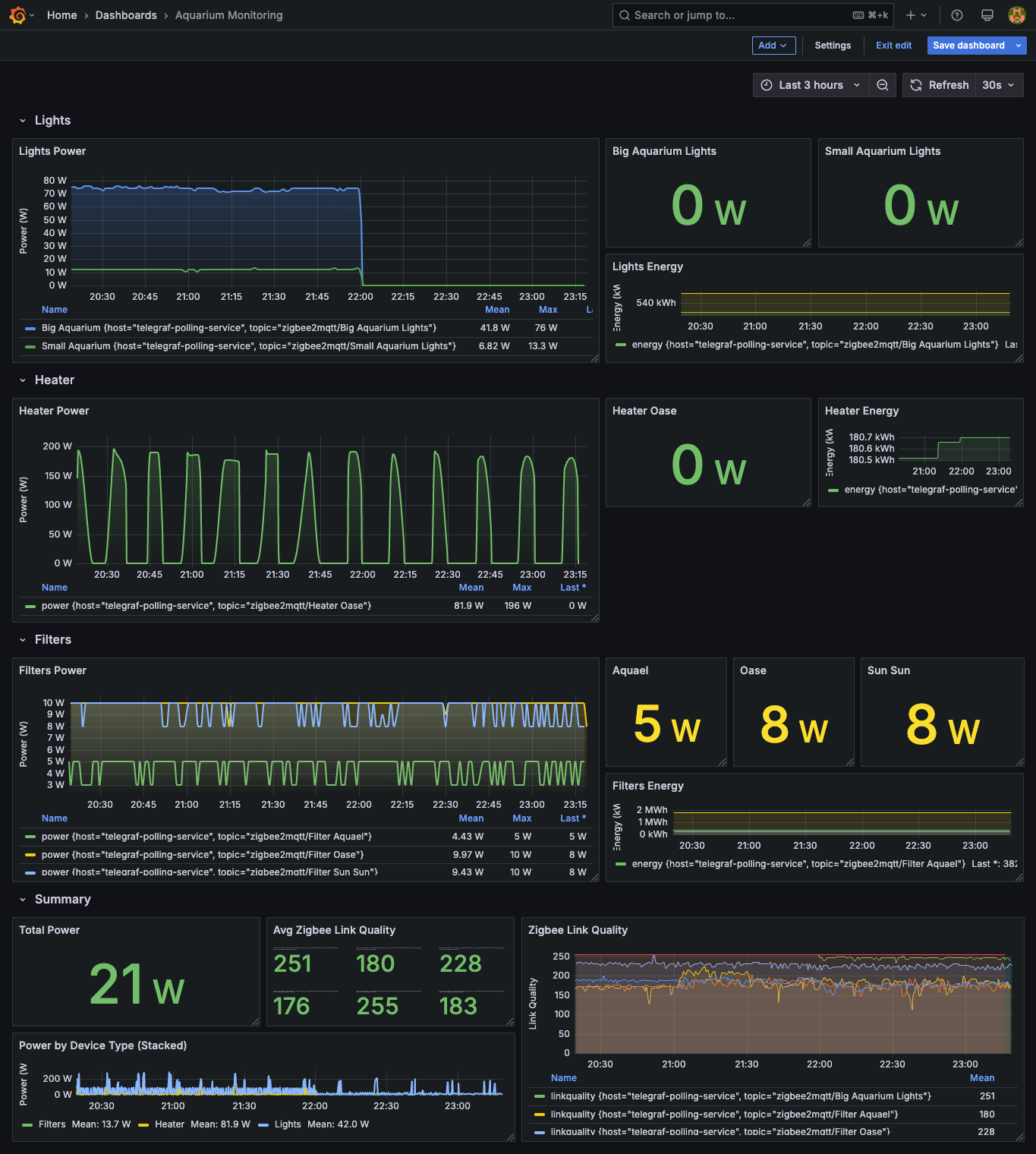Open the help question-mark icon
The height and width of the screenshot is (1154, 1036).
pos(956,14)
